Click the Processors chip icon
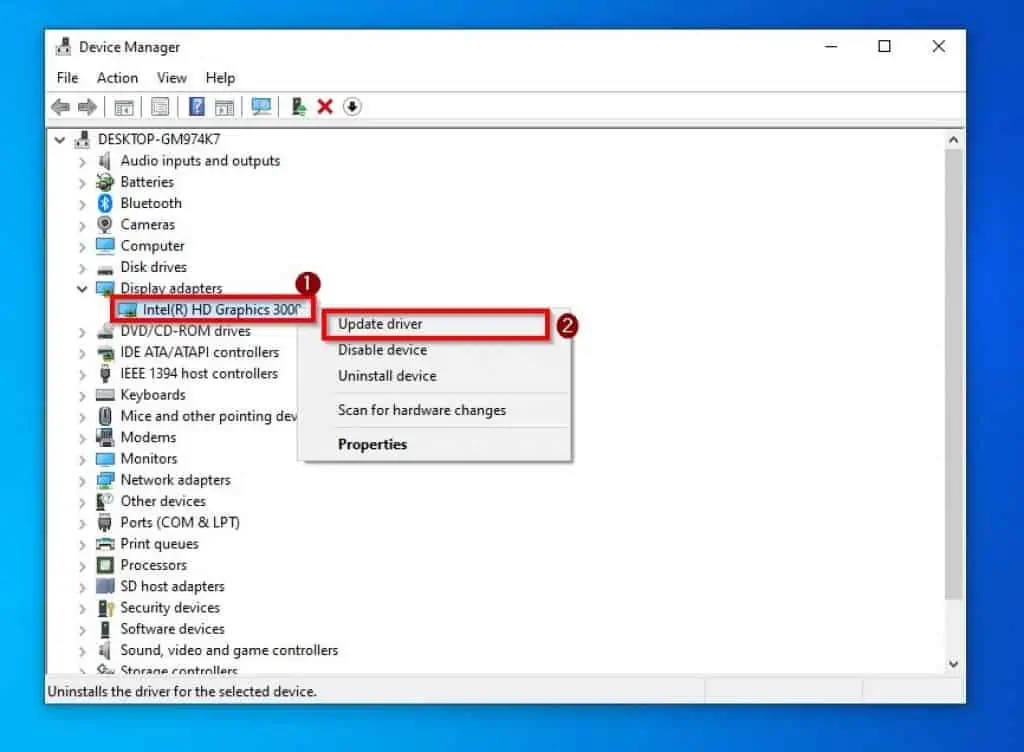Image resolution: width=1024 pixels, height=752 pixels. pos(105,565)
